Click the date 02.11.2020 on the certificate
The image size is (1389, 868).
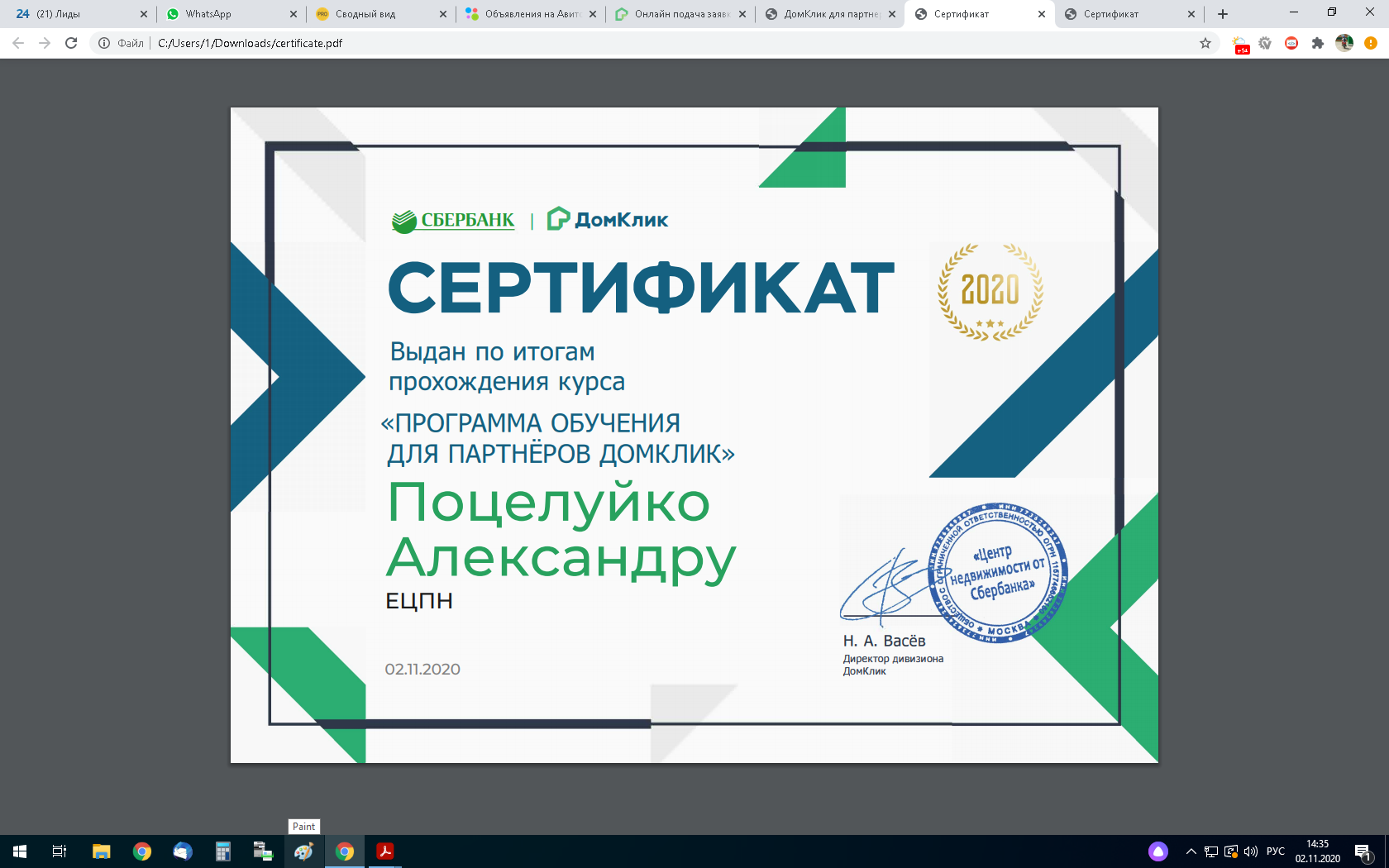pos(422,670)
